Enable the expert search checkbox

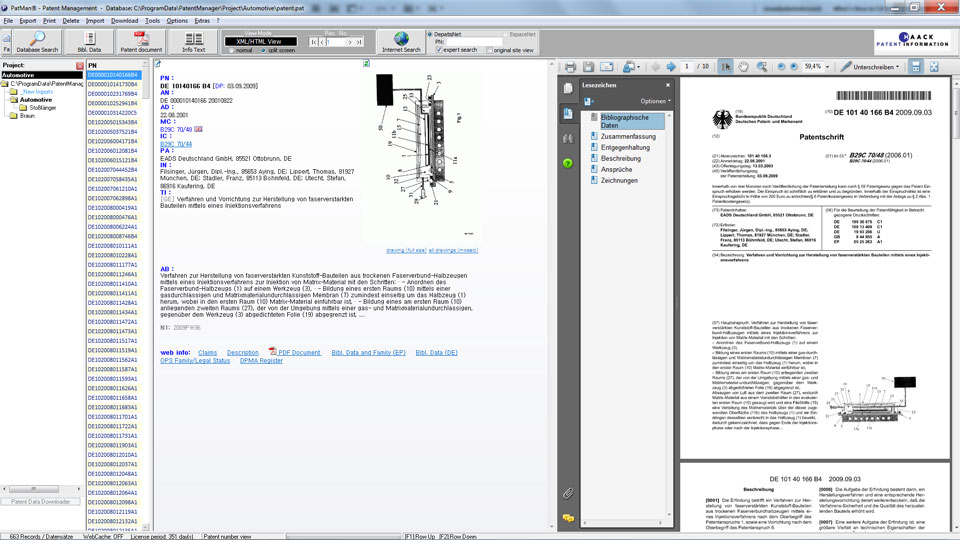point(440,49)
